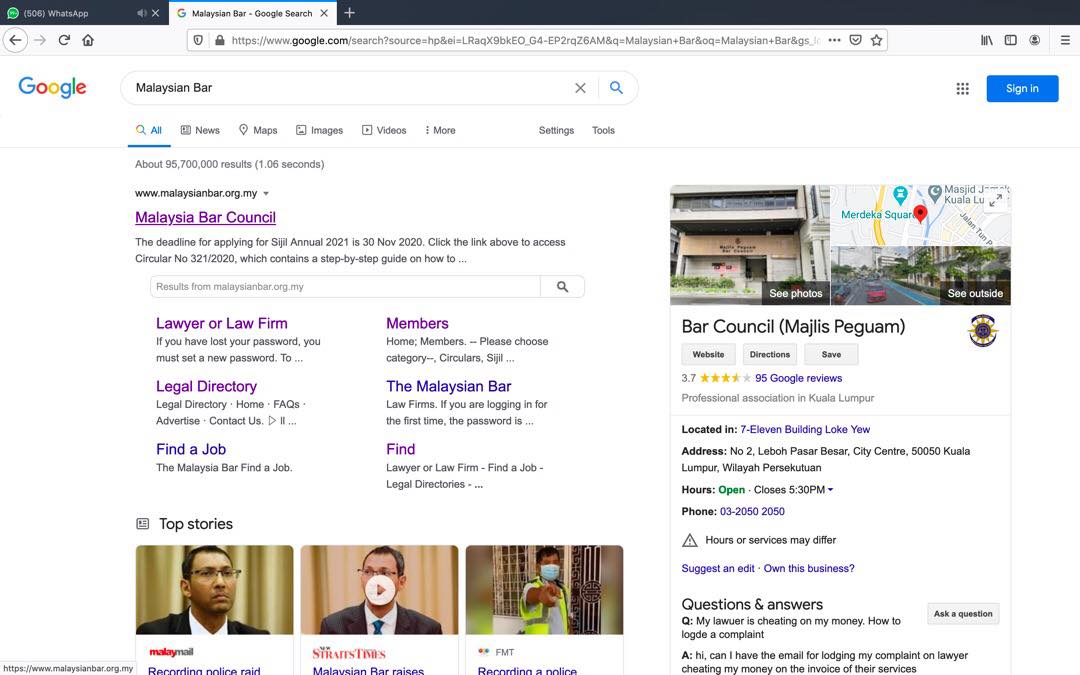
Task: Click the Results from malaysianbar.org.my search field
Action: click(345, 287)
